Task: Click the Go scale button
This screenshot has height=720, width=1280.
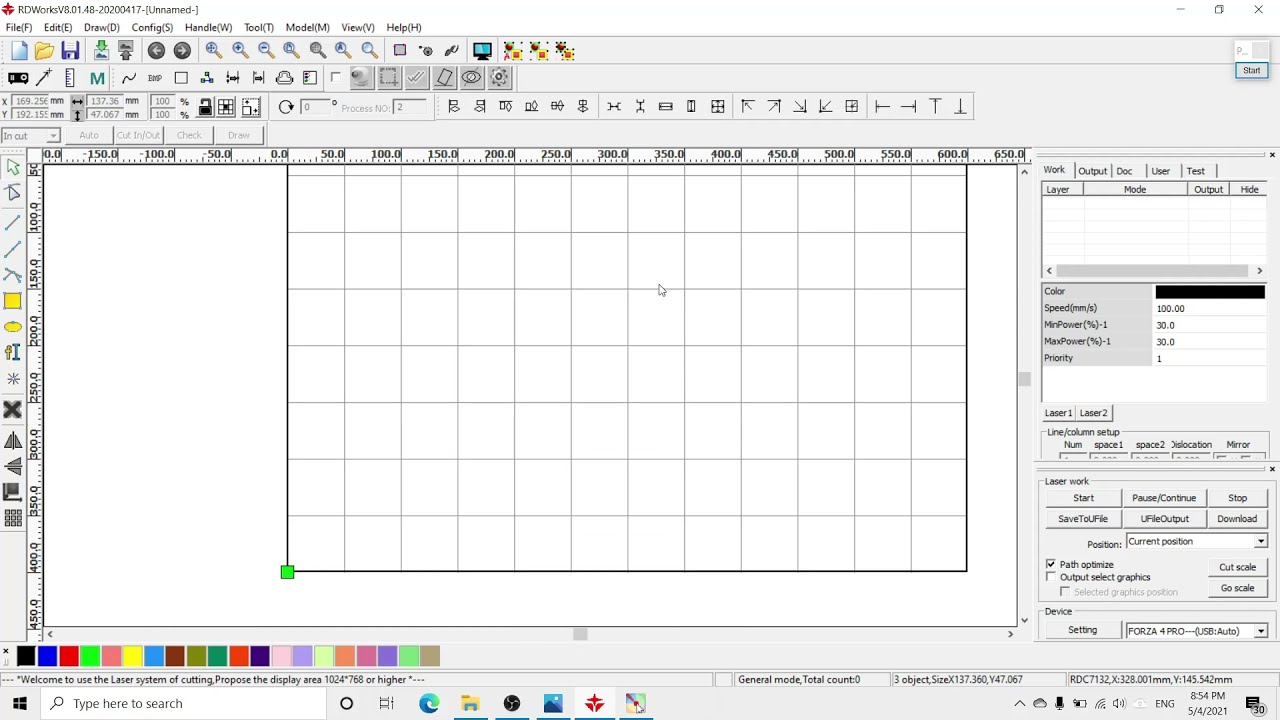Action: [1237, 588]
